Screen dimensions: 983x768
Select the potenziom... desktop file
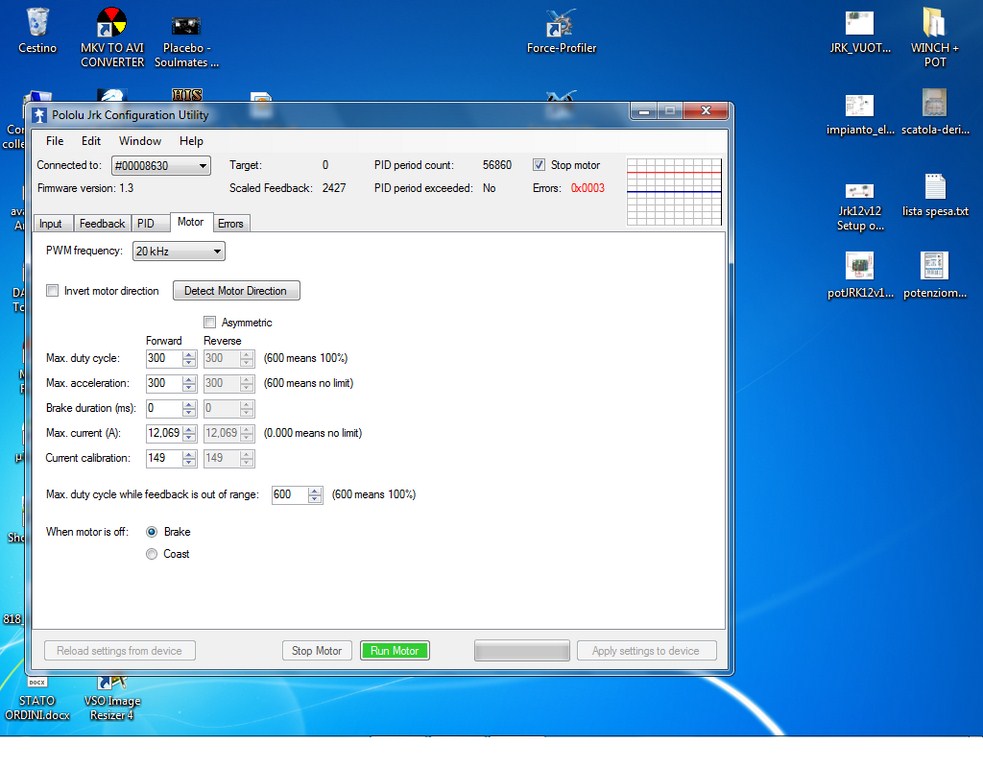click(935, 276)
